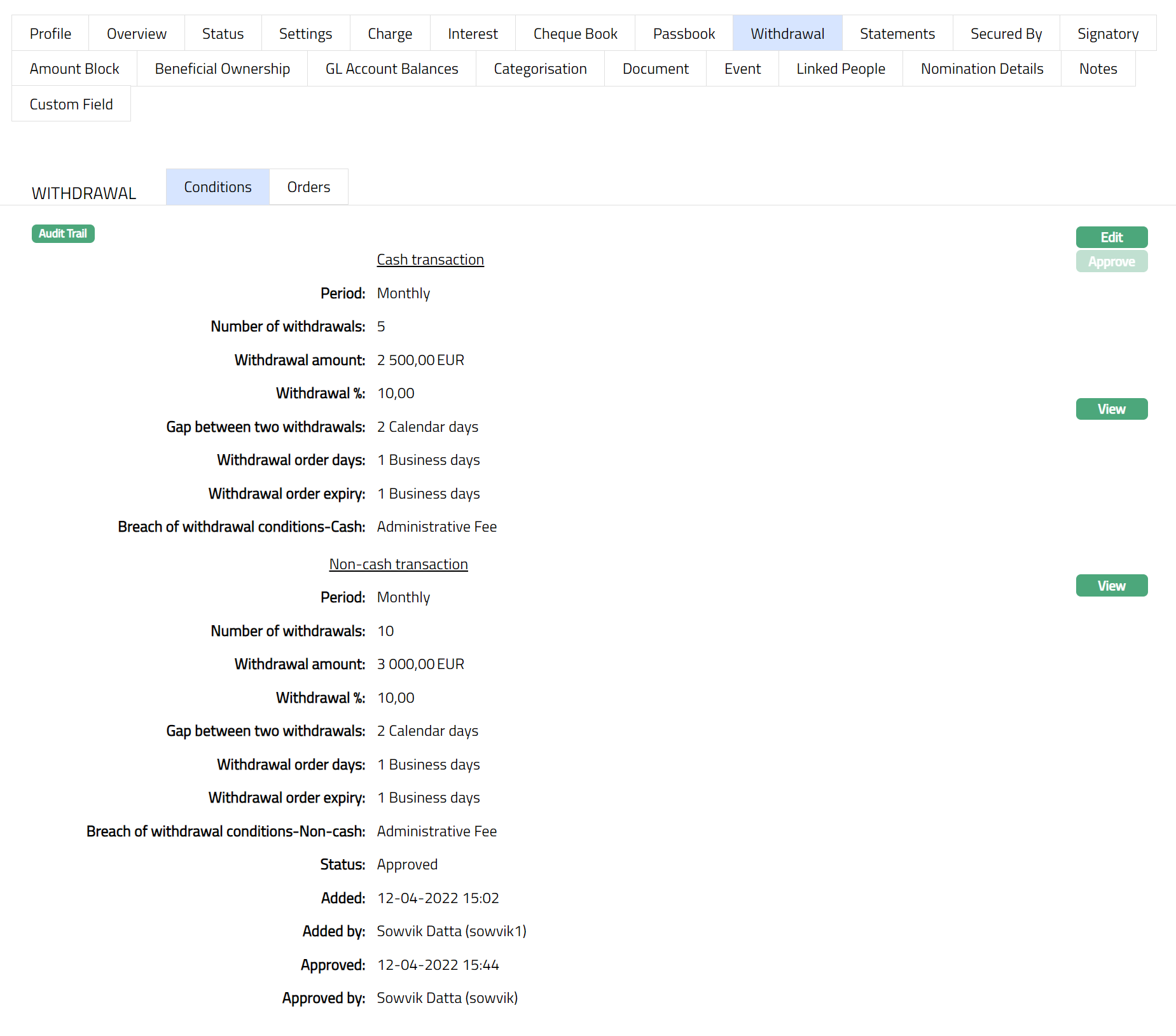This screenshot has height=1036, width=1176.
Task: Open the Statements tab
Action: pos(897,34)
